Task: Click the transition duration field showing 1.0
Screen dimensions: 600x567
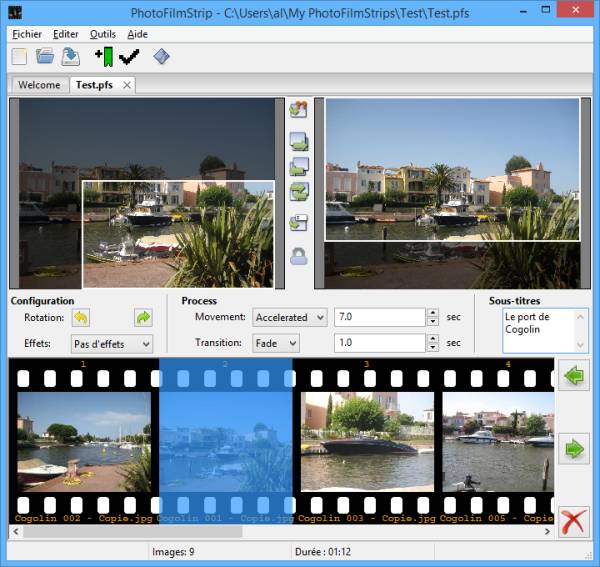Action: (x=380, y=343)
